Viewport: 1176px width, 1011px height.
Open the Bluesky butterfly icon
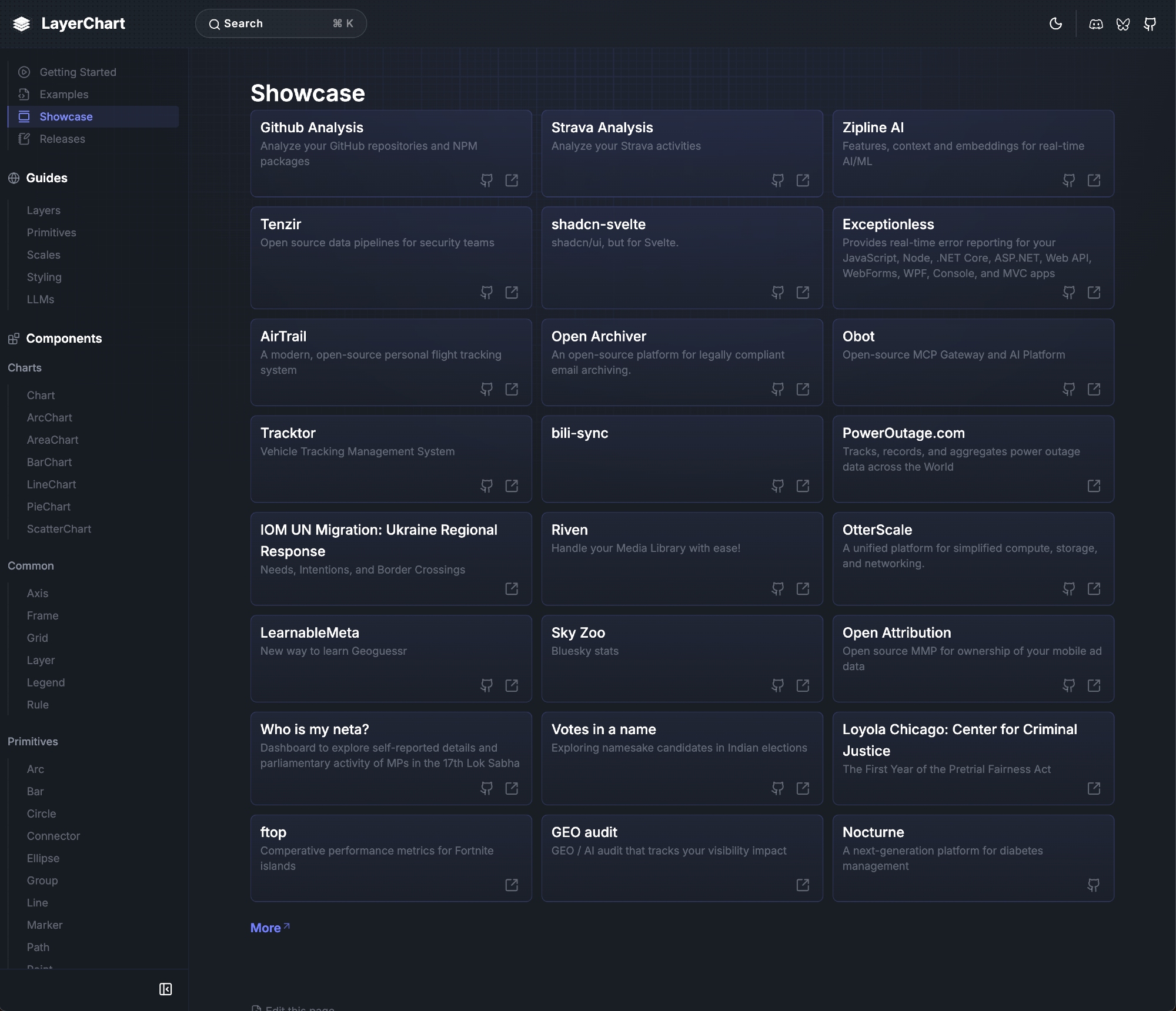1123,24
